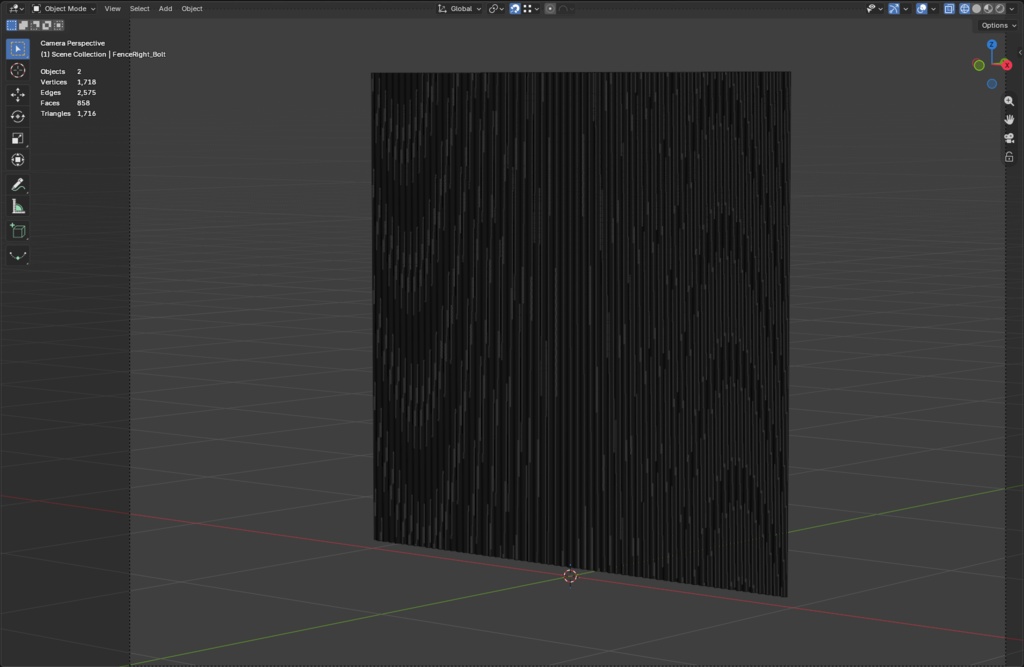Select the Add Cube tool
Screen dimensions: 1024x667
[x=18, y=231]
